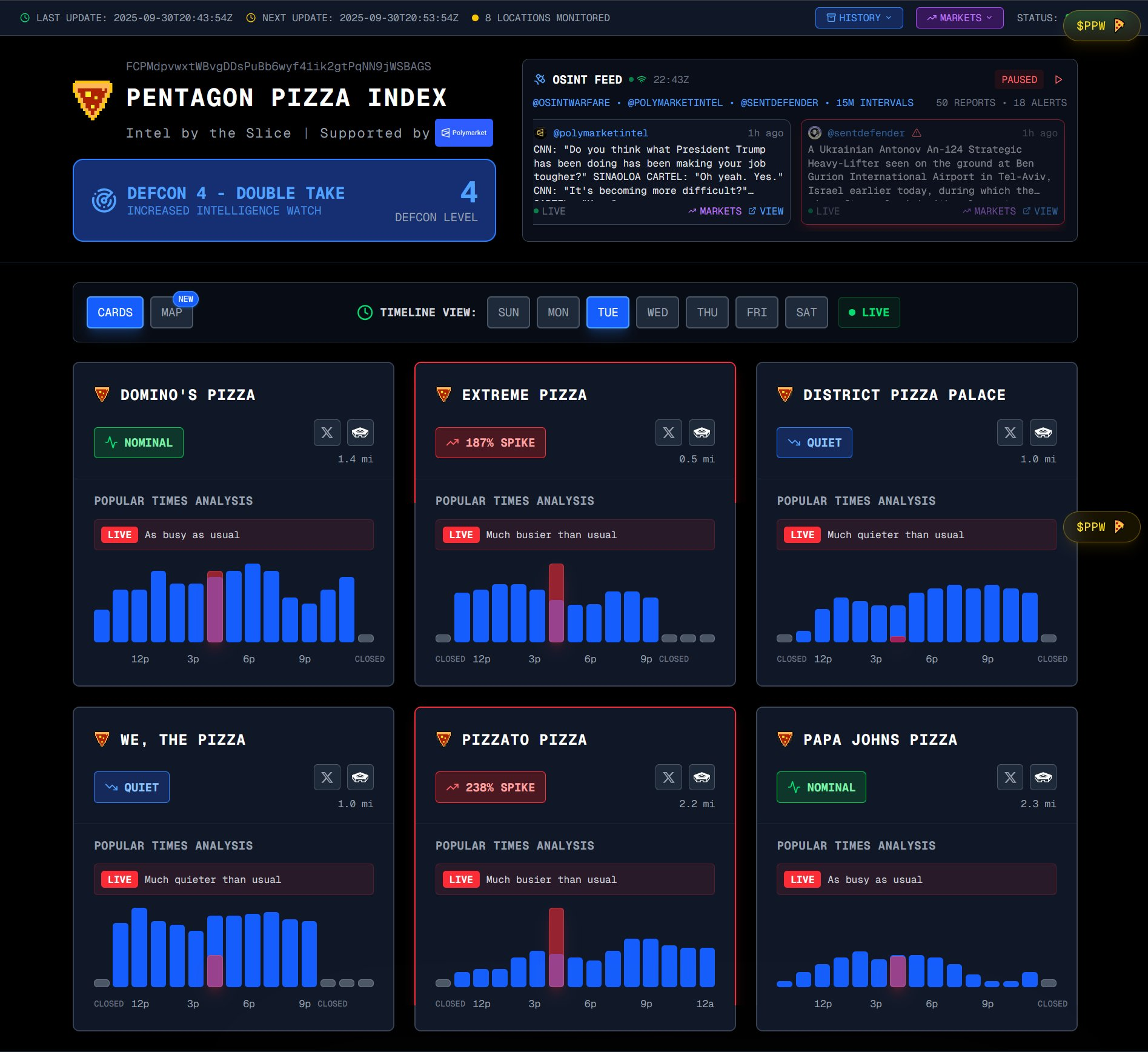Viewport: 1148px width, 1052px height.
Task: Open Pizzato Pizza delivery car icon
Action: [x=702, y=777]
